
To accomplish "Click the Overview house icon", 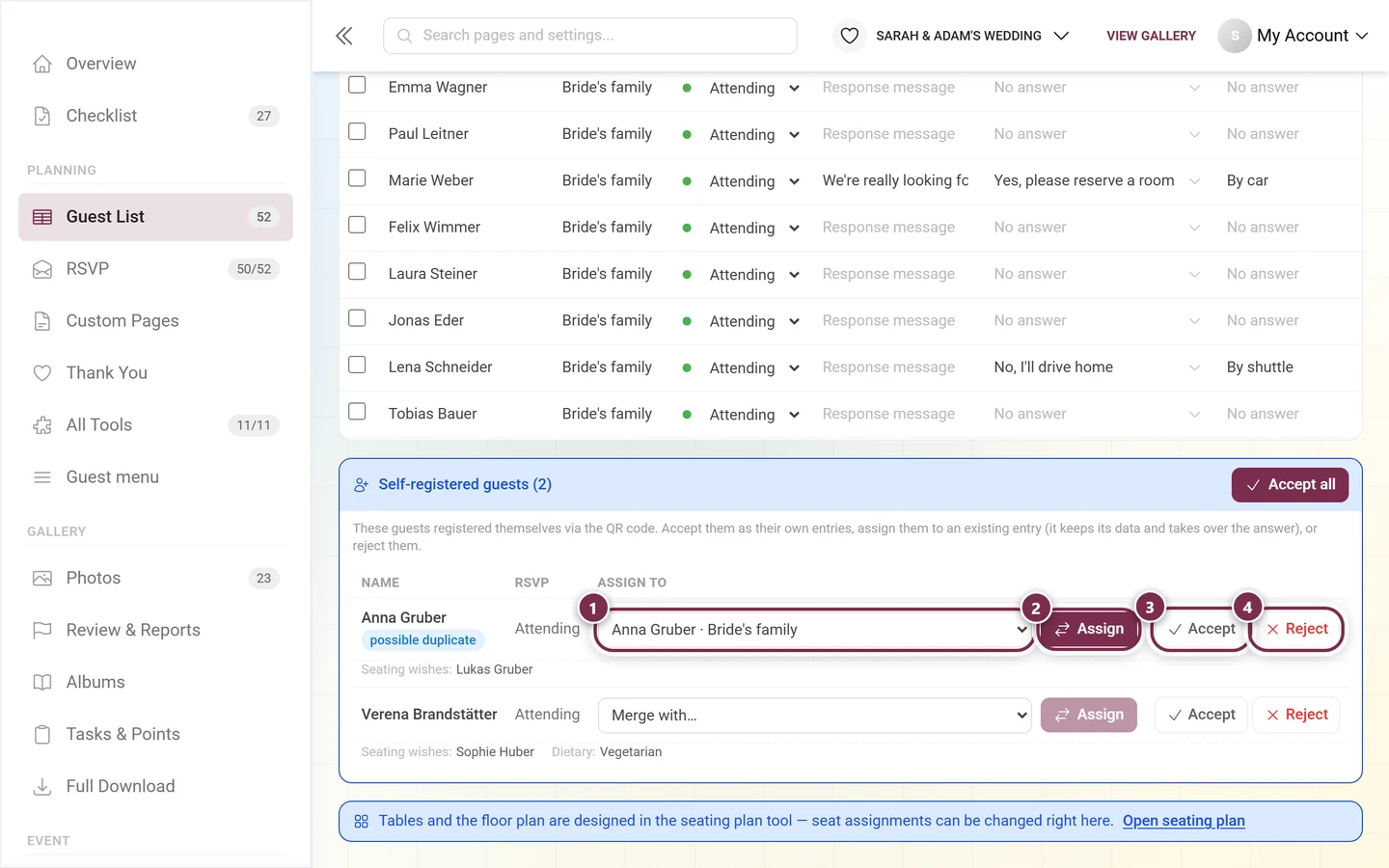I will pyautogui.click(x=42, y=64).
